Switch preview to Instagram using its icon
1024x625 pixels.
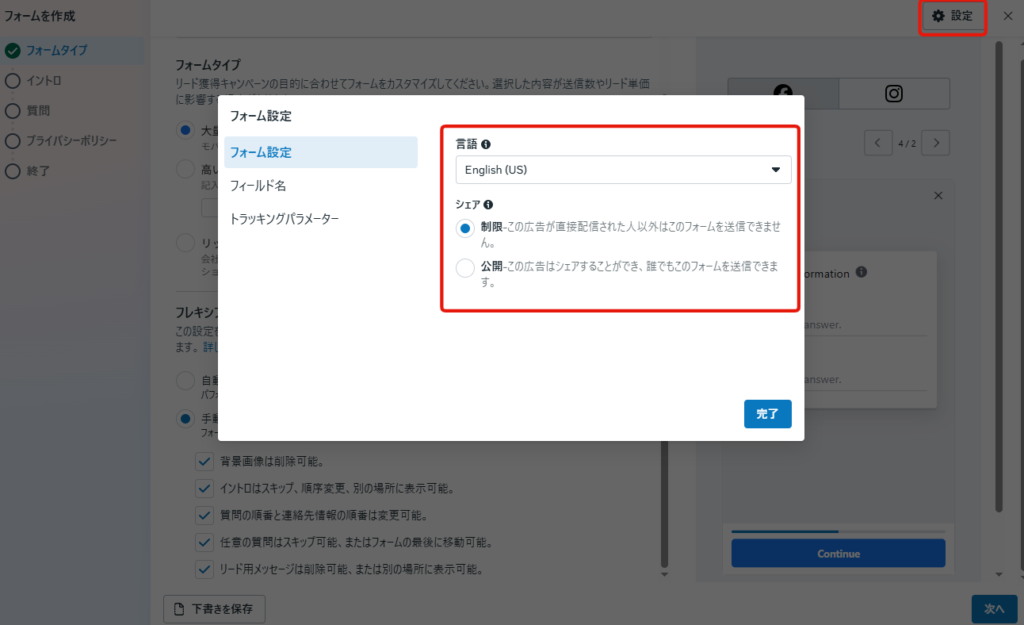point(893,93)
